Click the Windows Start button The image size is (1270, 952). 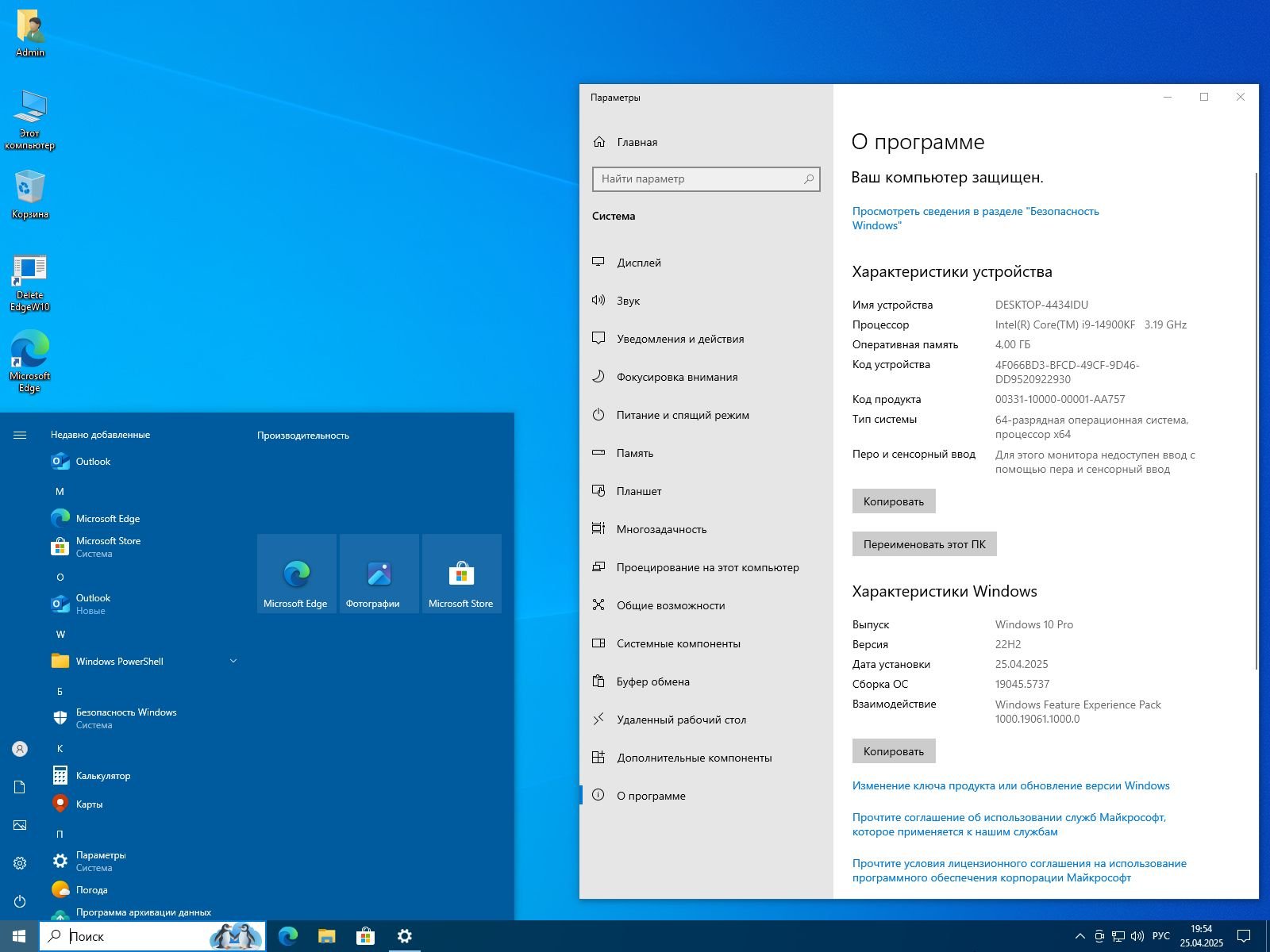click(x=19, y=936)
